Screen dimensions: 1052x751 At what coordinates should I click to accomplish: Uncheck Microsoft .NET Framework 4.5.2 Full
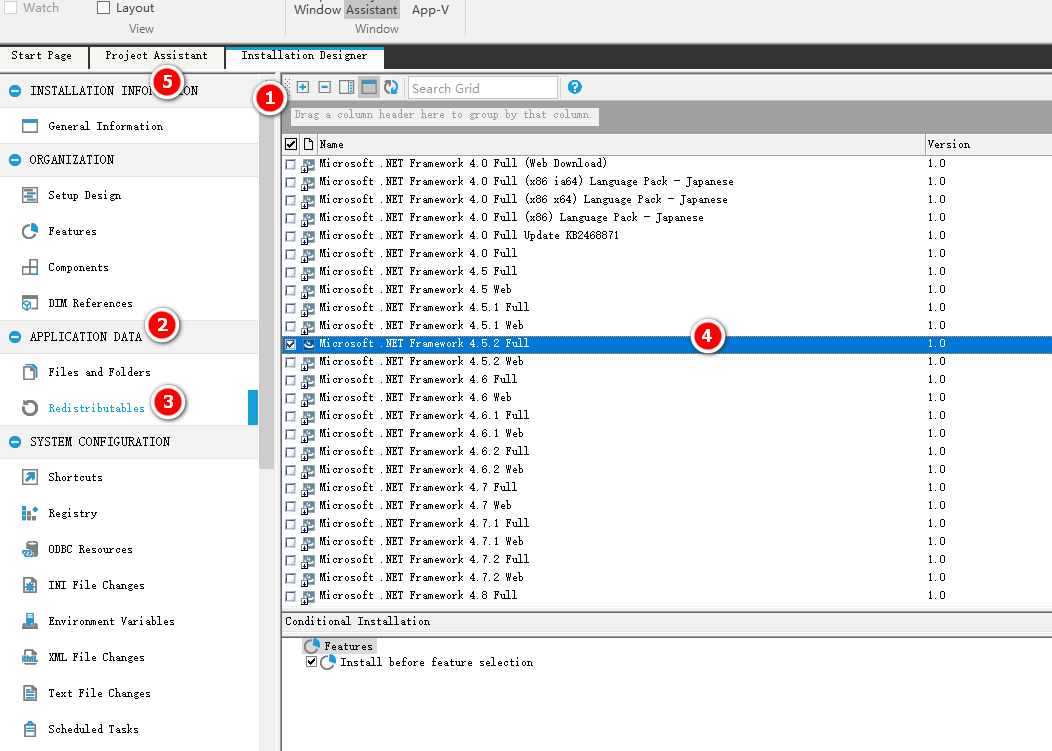[291, 344]
